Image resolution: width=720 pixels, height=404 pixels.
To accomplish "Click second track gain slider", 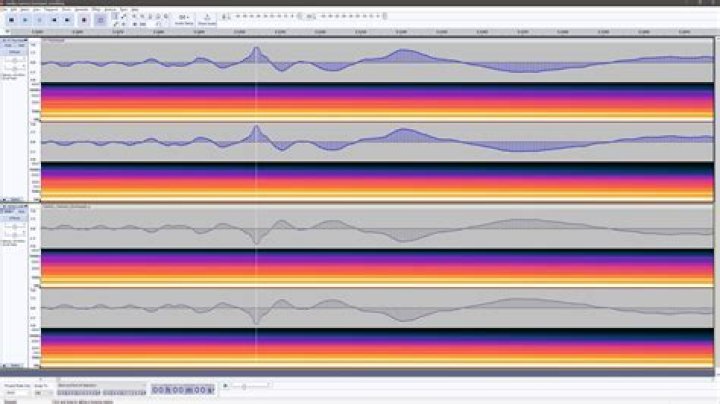I will 14,226.
